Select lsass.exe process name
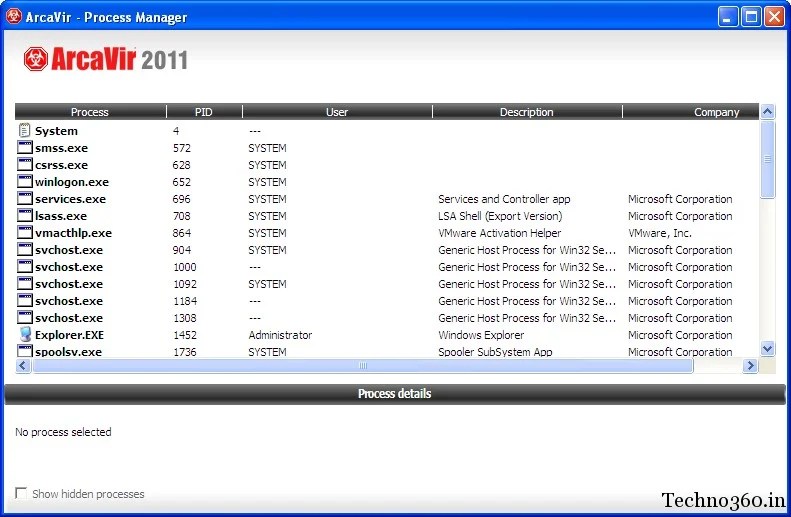 tap(61, 216)
